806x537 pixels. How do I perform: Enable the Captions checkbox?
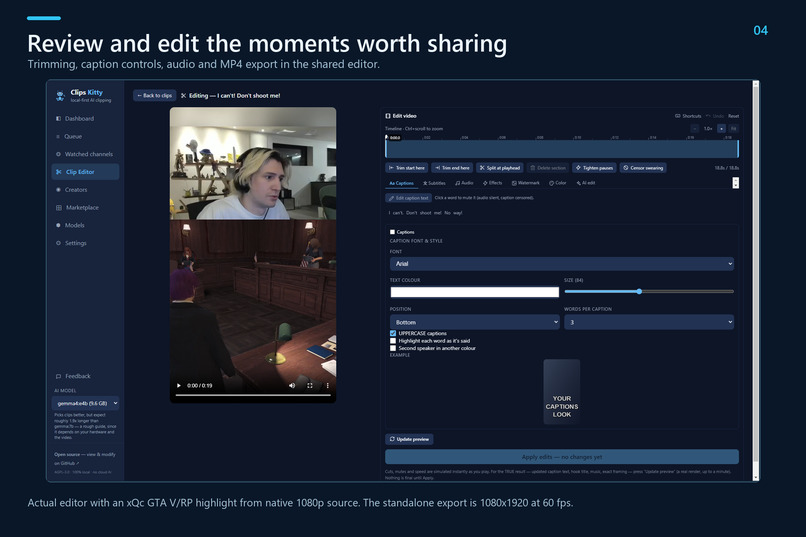click(392, 232)
